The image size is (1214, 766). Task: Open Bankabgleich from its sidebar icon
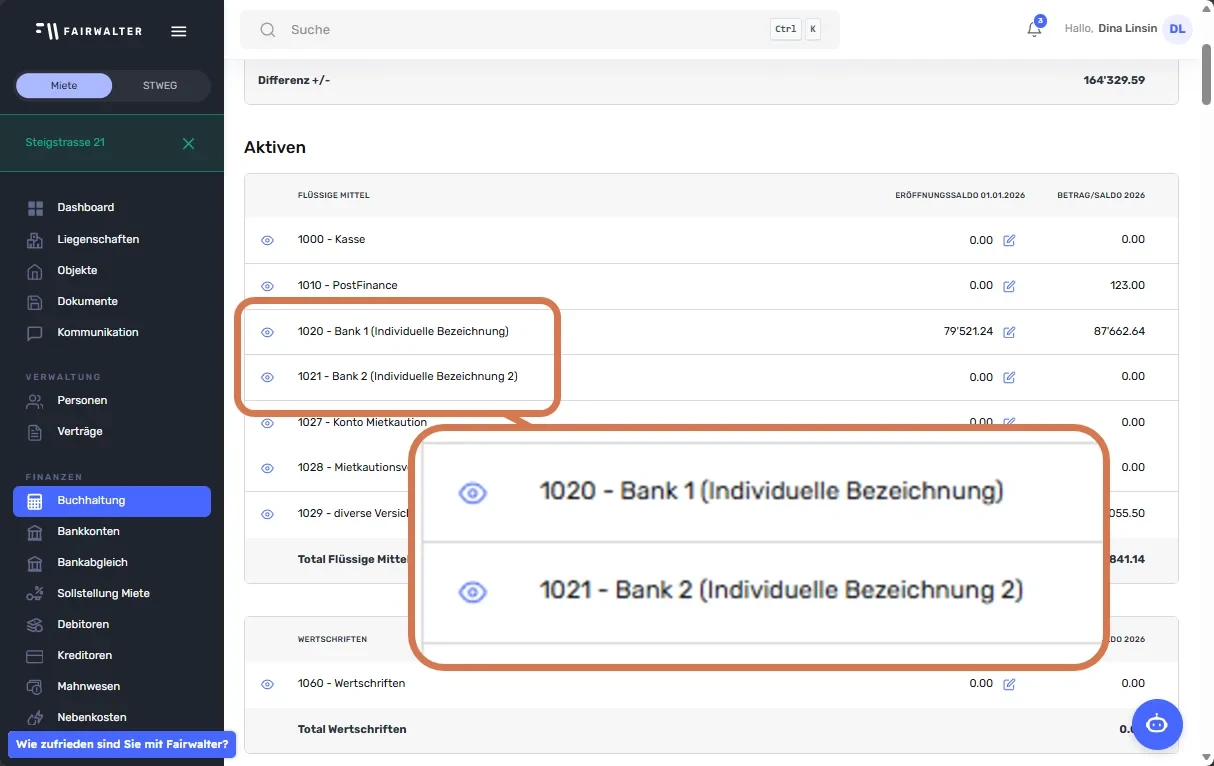point(35,563)
